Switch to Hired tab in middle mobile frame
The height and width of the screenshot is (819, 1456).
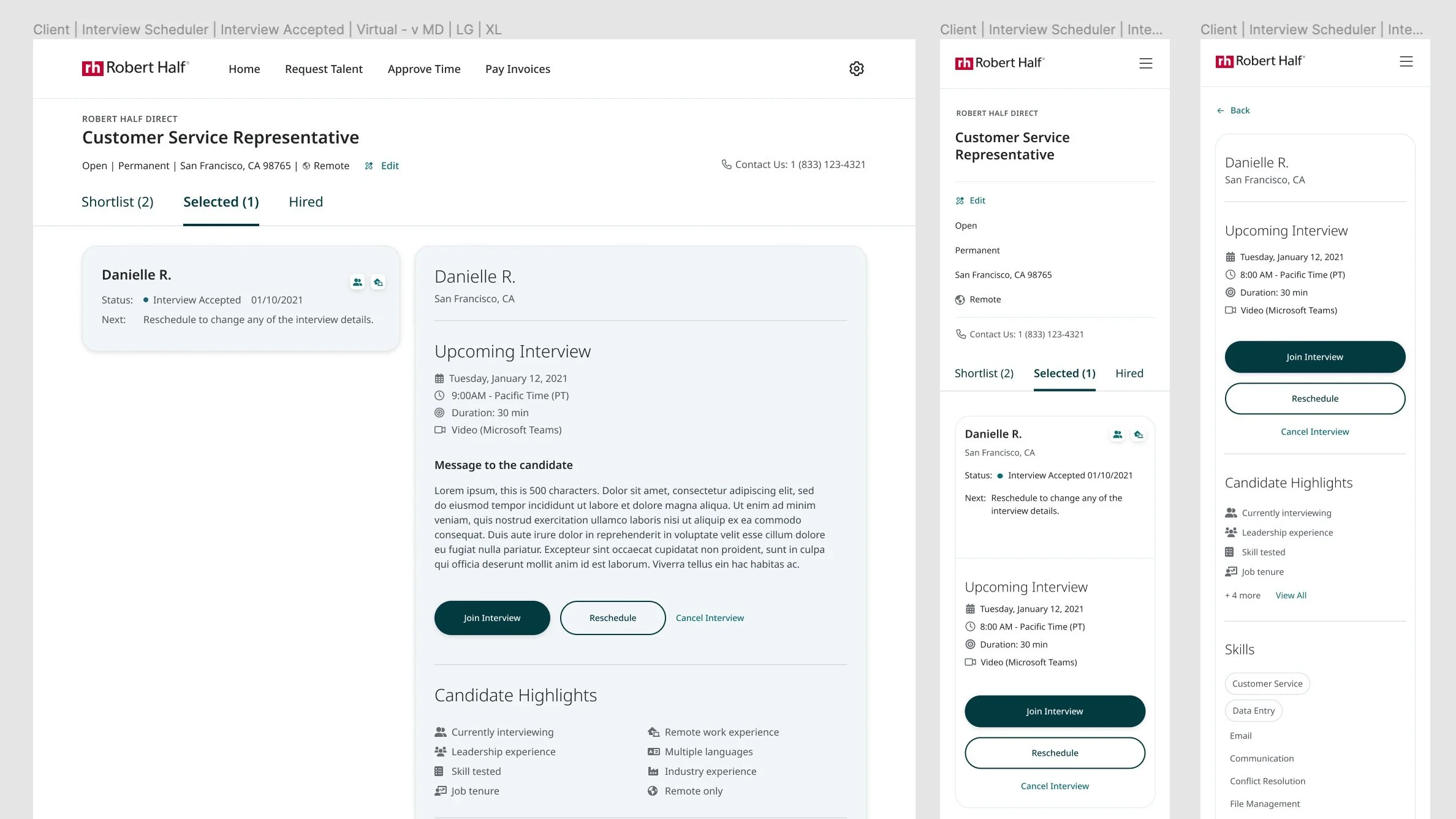click(x=1129, y=373)
